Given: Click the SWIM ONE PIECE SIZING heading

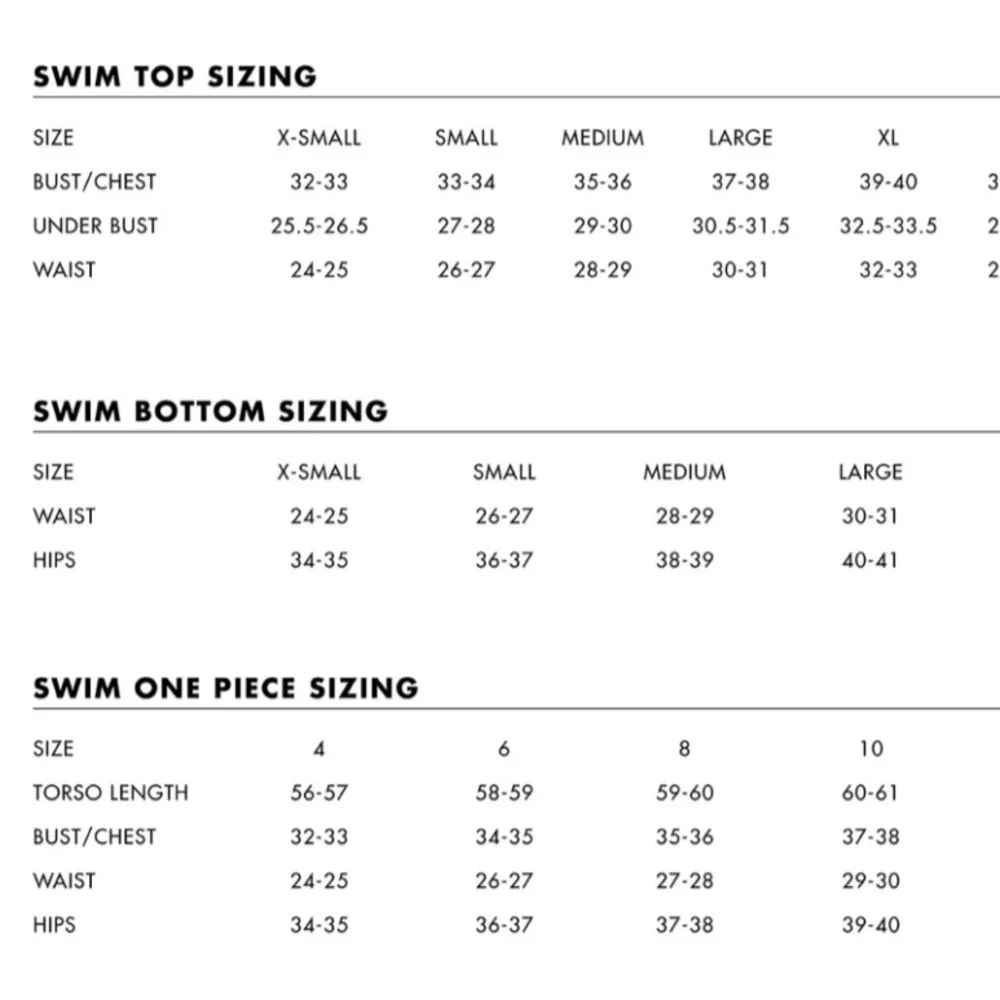Looking at the screenshot, I should tap(226, 688).
